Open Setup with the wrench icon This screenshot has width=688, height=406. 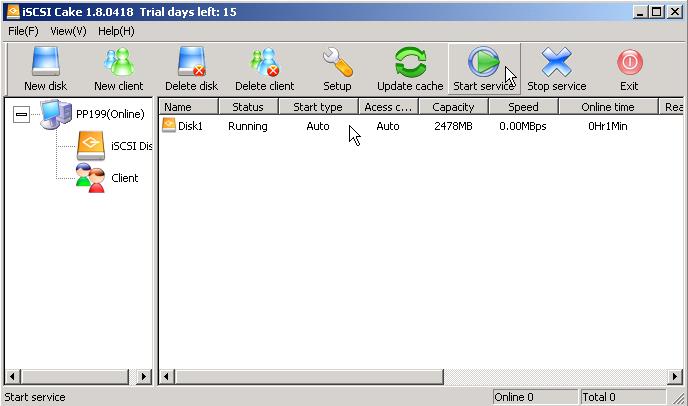click(x=337, y=62)
